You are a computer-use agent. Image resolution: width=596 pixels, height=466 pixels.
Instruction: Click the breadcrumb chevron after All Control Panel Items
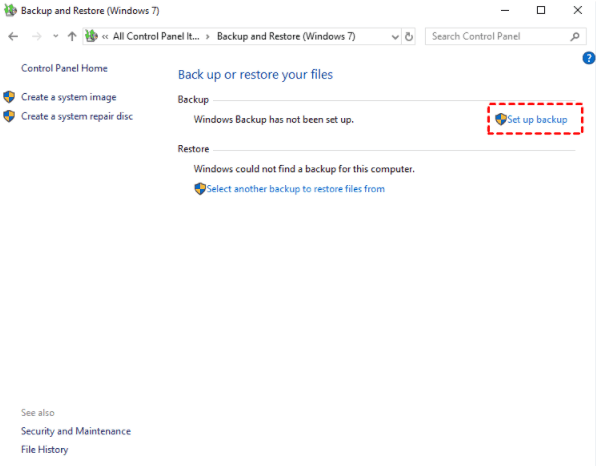pos(208,37)
